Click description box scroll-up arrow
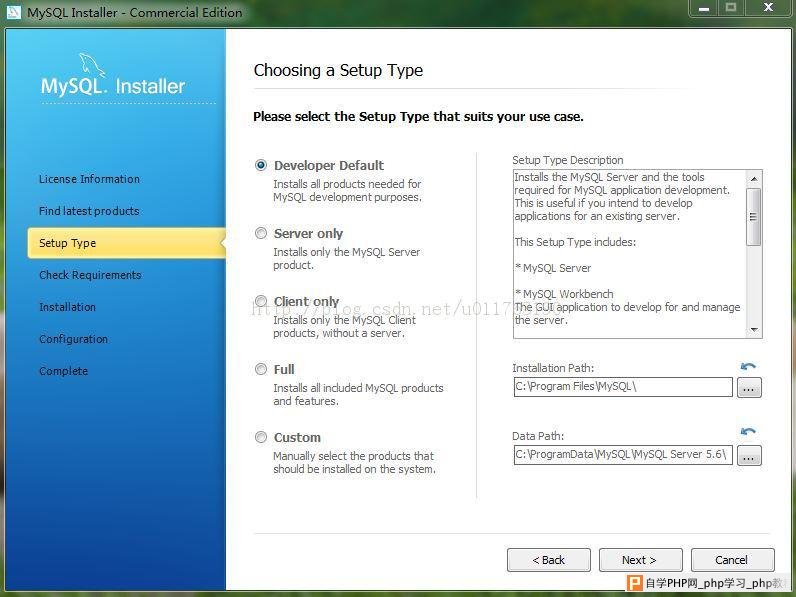The width and height of the screenshot is (796, 597). point(754,178)
